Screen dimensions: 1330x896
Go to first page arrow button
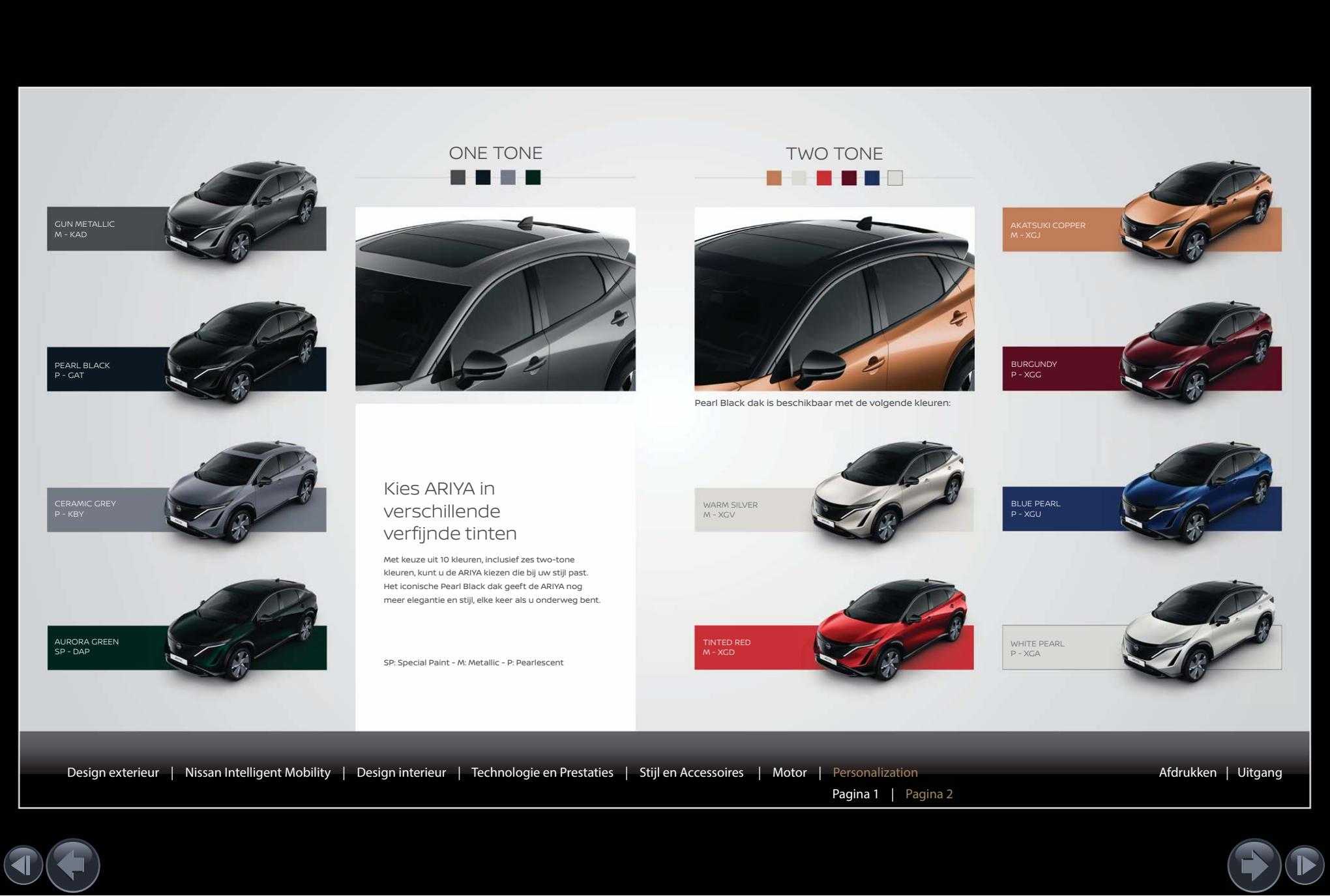[23, 865]
